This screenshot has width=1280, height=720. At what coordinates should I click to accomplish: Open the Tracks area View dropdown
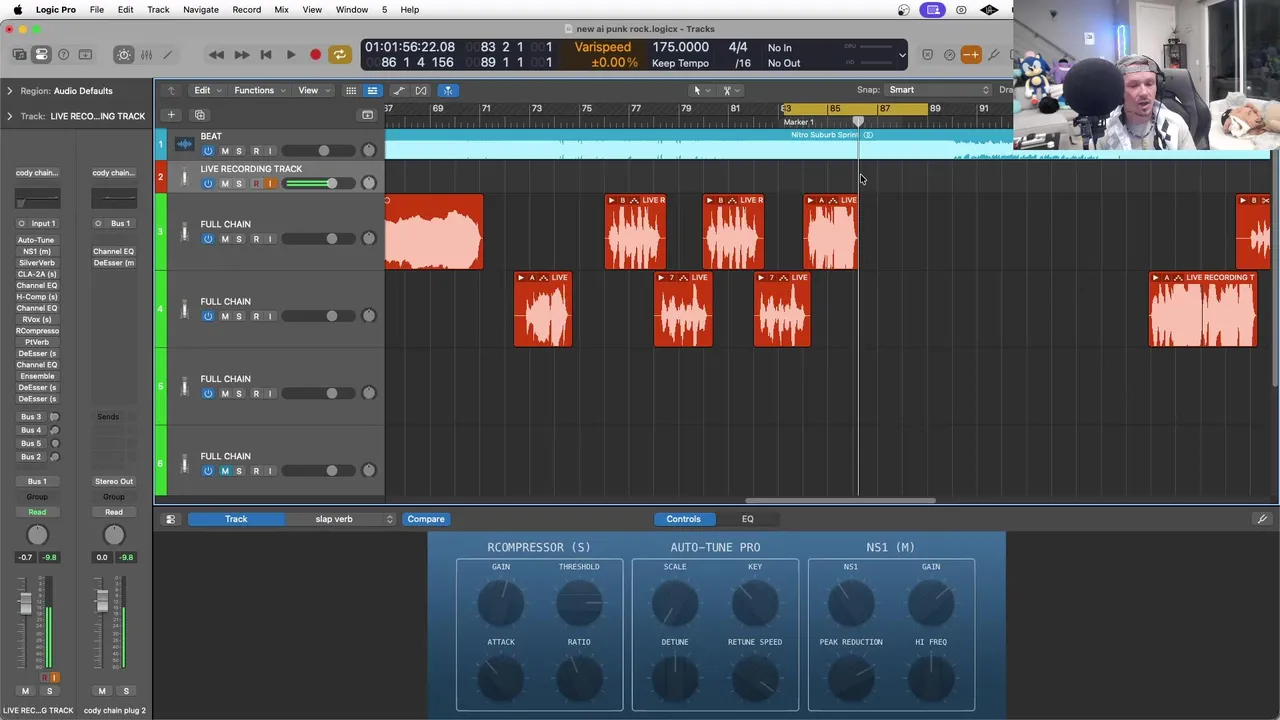(x=313, y=90)
